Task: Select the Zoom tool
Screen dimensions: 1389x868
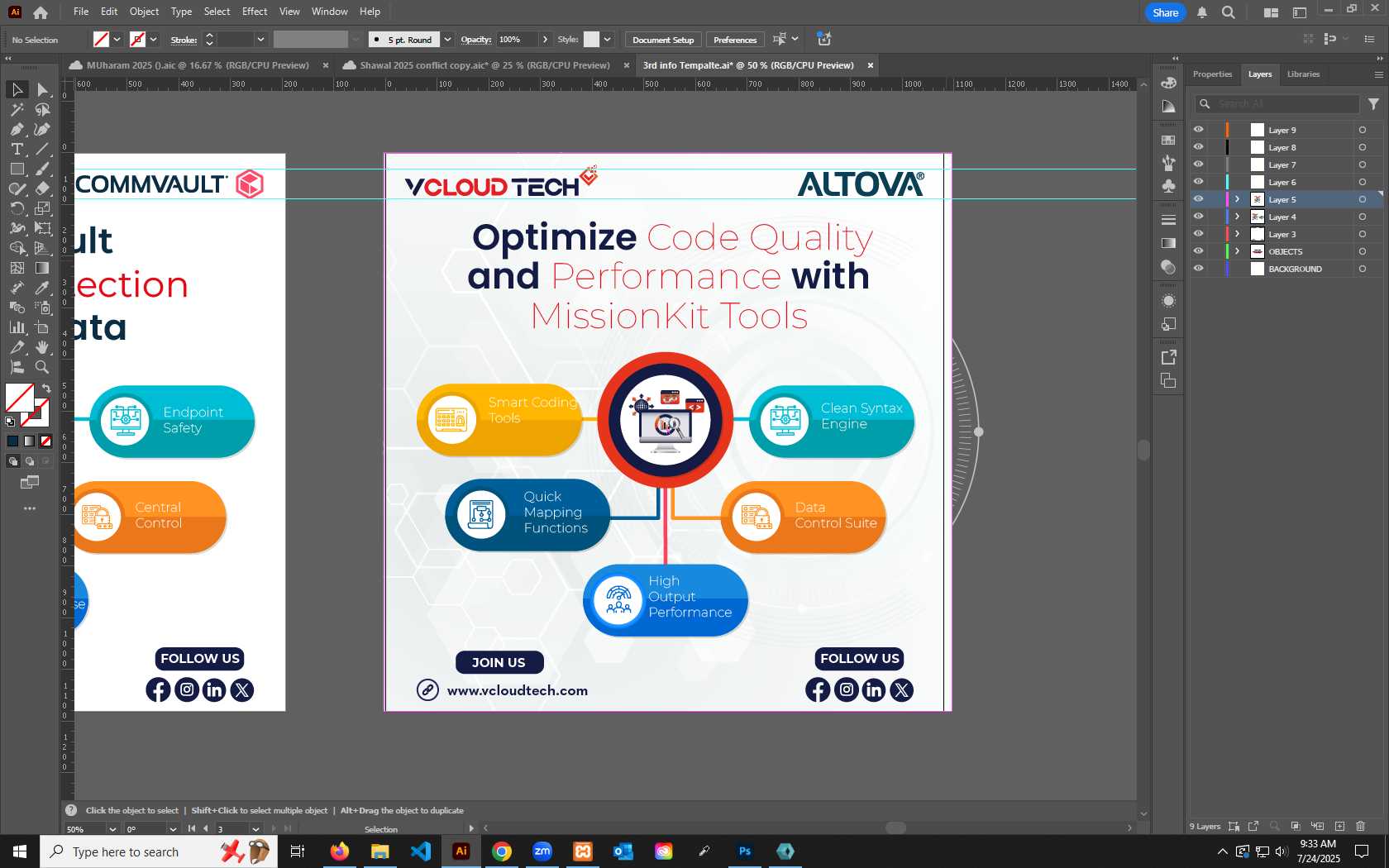Action: click(x=42, y=367)
